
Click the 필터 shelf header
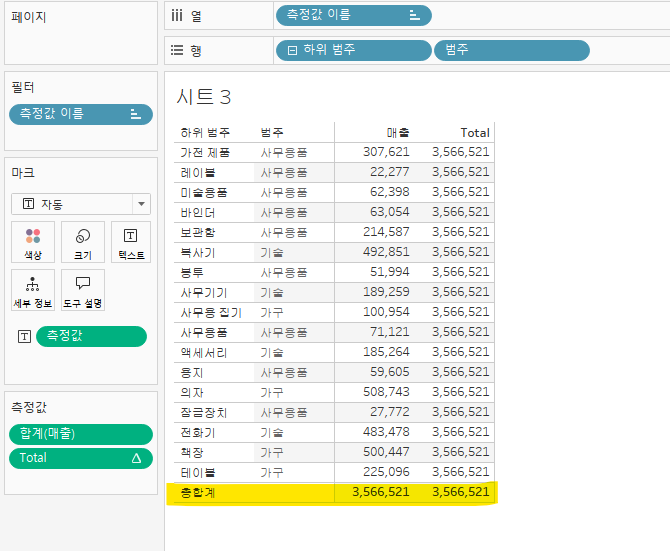(x=23, y=88)
